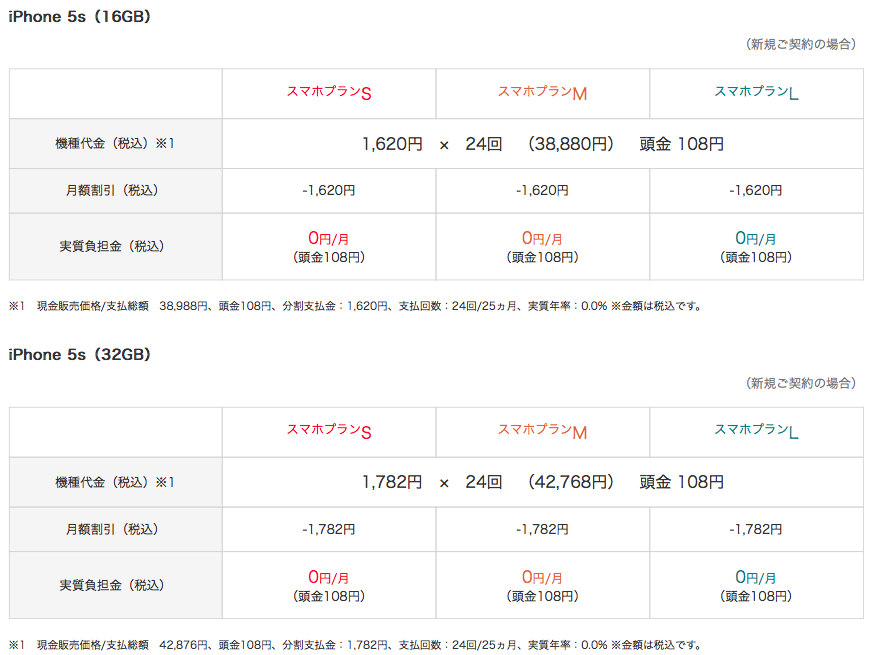Click -1,782円 discount under Plan S
This screenshot has height=655, width=878.
pos(329,530)
